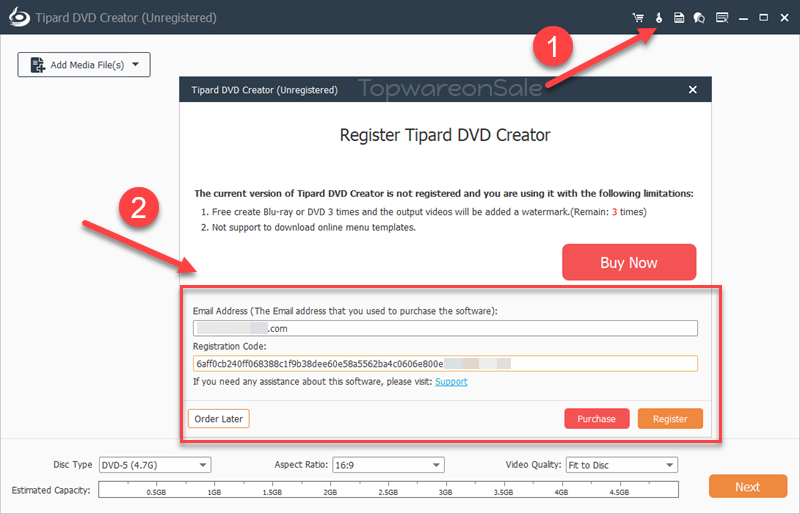Image resolution: width=800 pixels, height=514 pixels.
Task: Focus the Registration Code input field
Action: point(445,363)
